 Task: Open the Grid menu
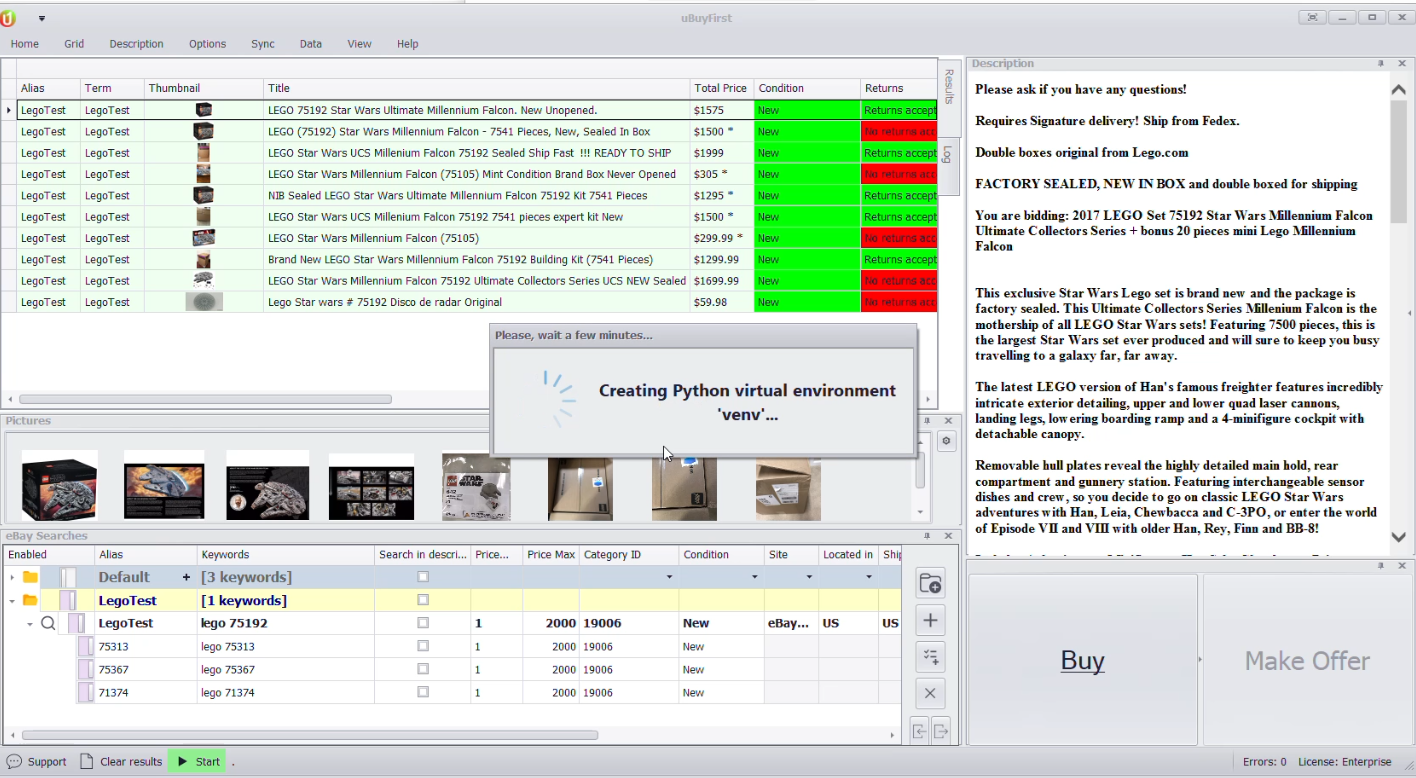tap(74, 44)
